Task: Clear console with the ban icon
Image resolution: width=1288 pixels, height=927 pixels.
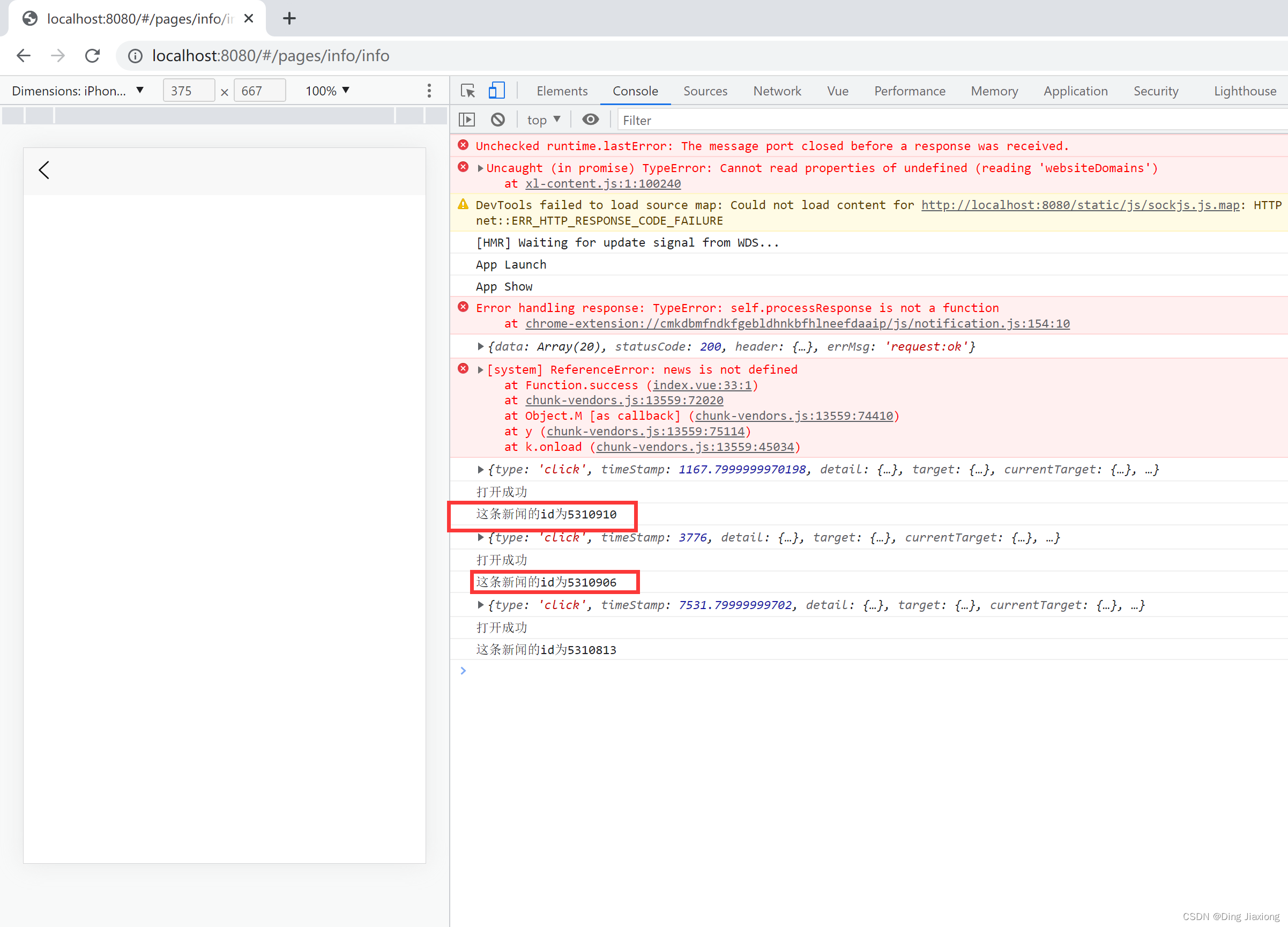Action: [x=498, y=120]
